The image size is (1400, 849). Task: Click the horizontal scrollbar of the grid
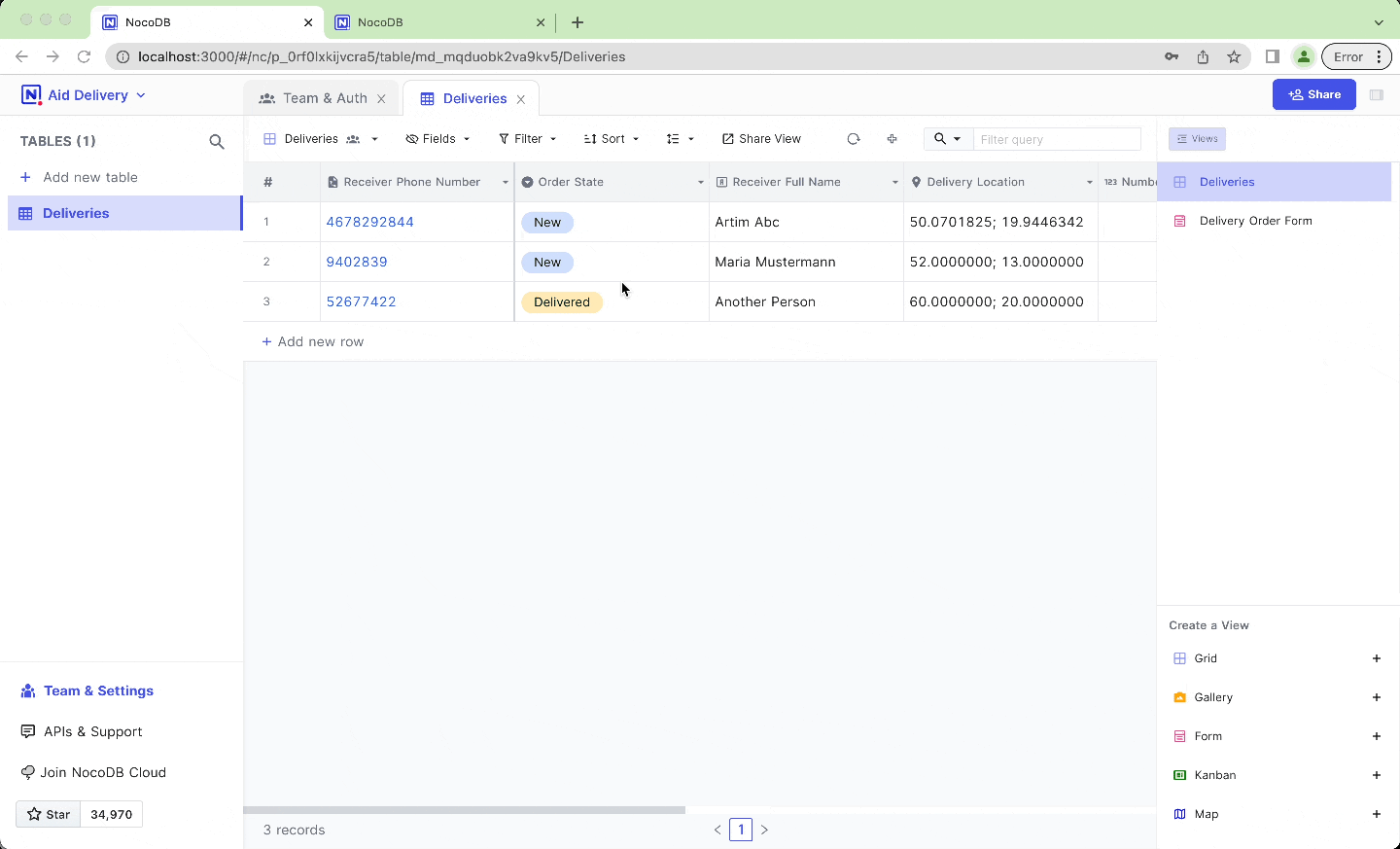(x=464, y=809)
